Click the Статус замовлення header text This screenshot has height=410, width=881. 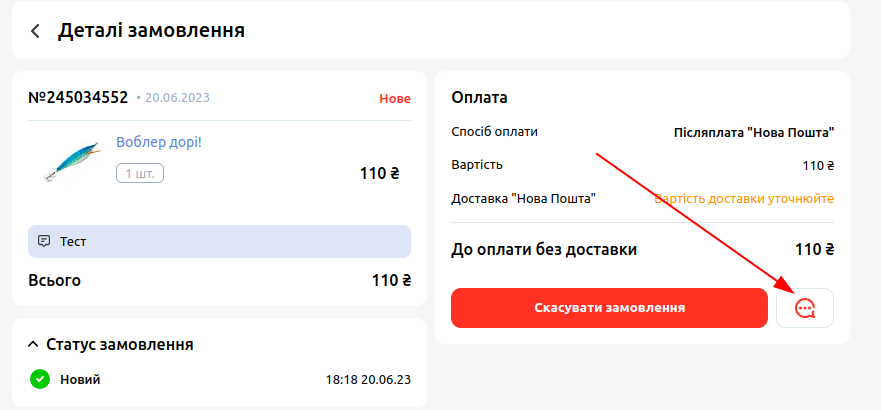click(120, 344)
